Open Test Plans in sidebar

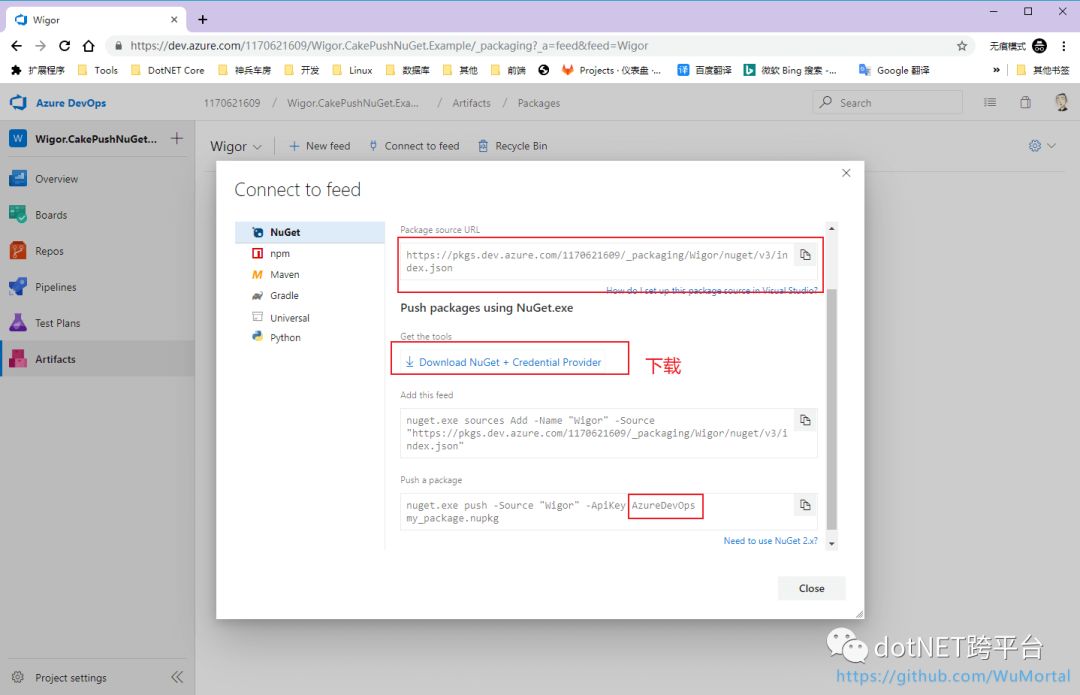point(97,323)
